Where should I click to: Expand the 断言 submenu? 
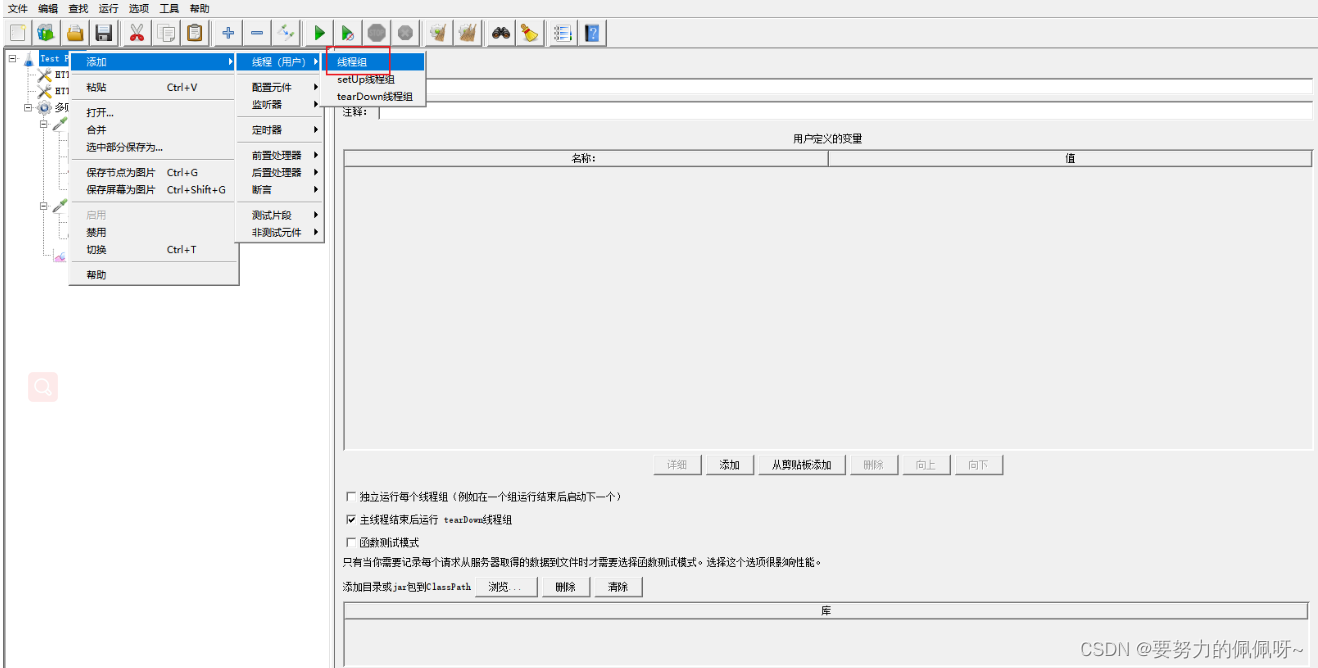280,189
